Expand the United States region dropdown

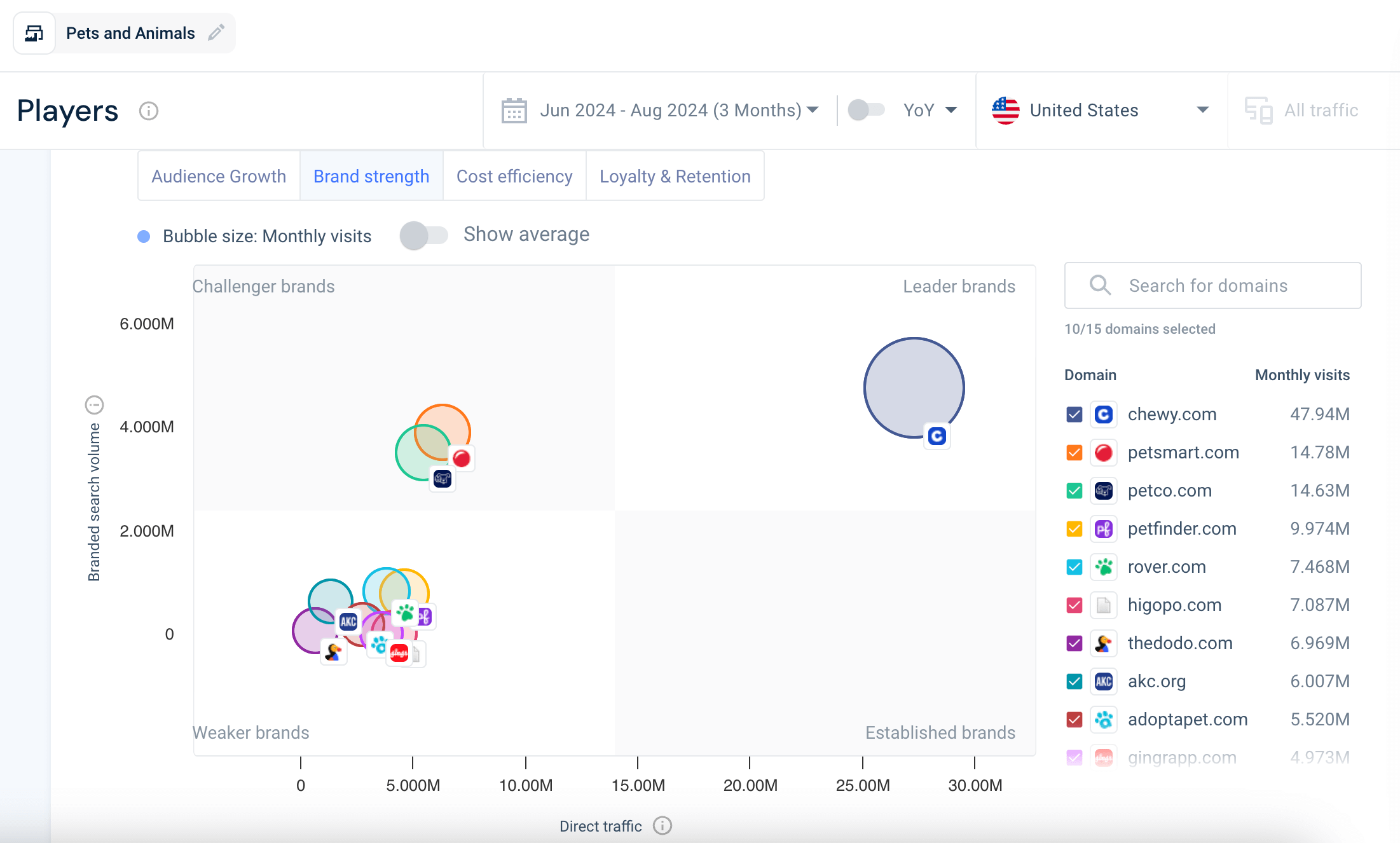[1205, 111]
